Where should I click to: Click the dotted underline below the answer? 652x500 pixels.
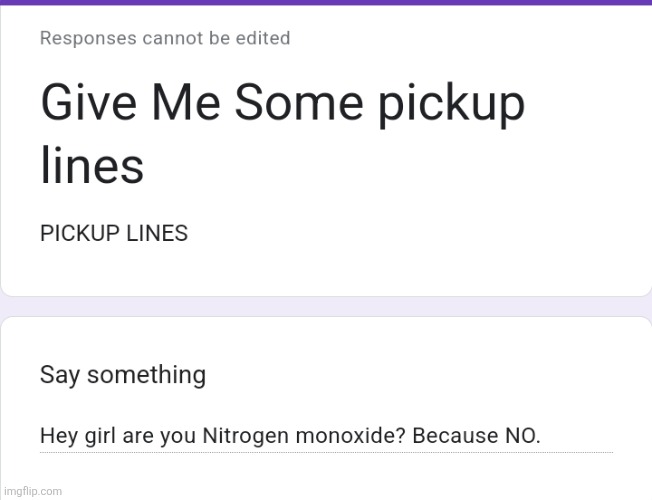click(x=326, y=452)
